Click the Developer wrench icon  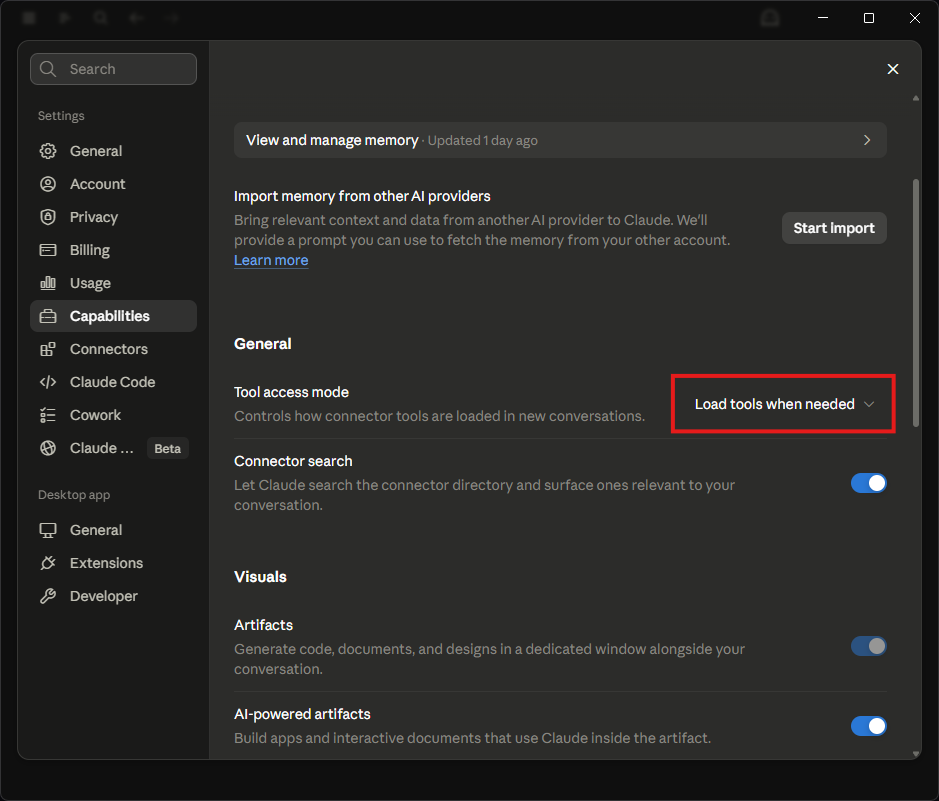pos(48,596)
